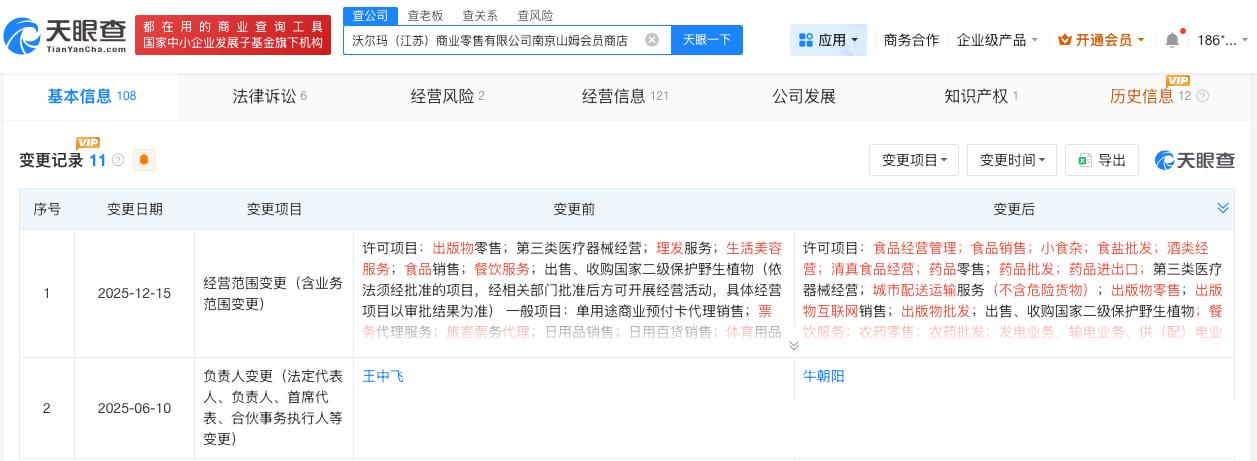
Task: Click the 变更后 column header
Action: tap(1013, 209)
